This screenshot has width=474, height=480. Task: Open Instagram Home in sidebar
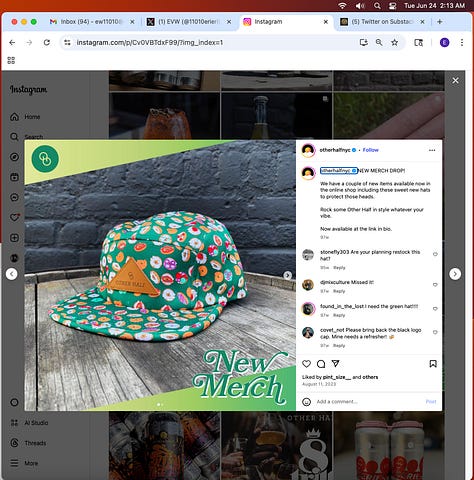pyautogui.click(x=25, y=117)
